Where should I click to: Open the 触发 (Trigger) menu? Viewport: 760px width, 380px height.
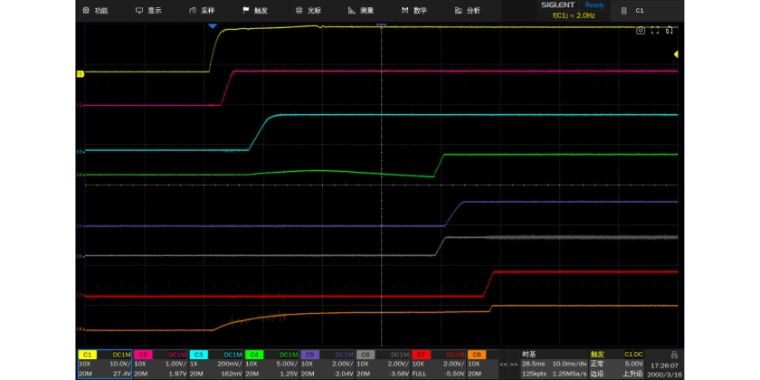coord(255,11)
